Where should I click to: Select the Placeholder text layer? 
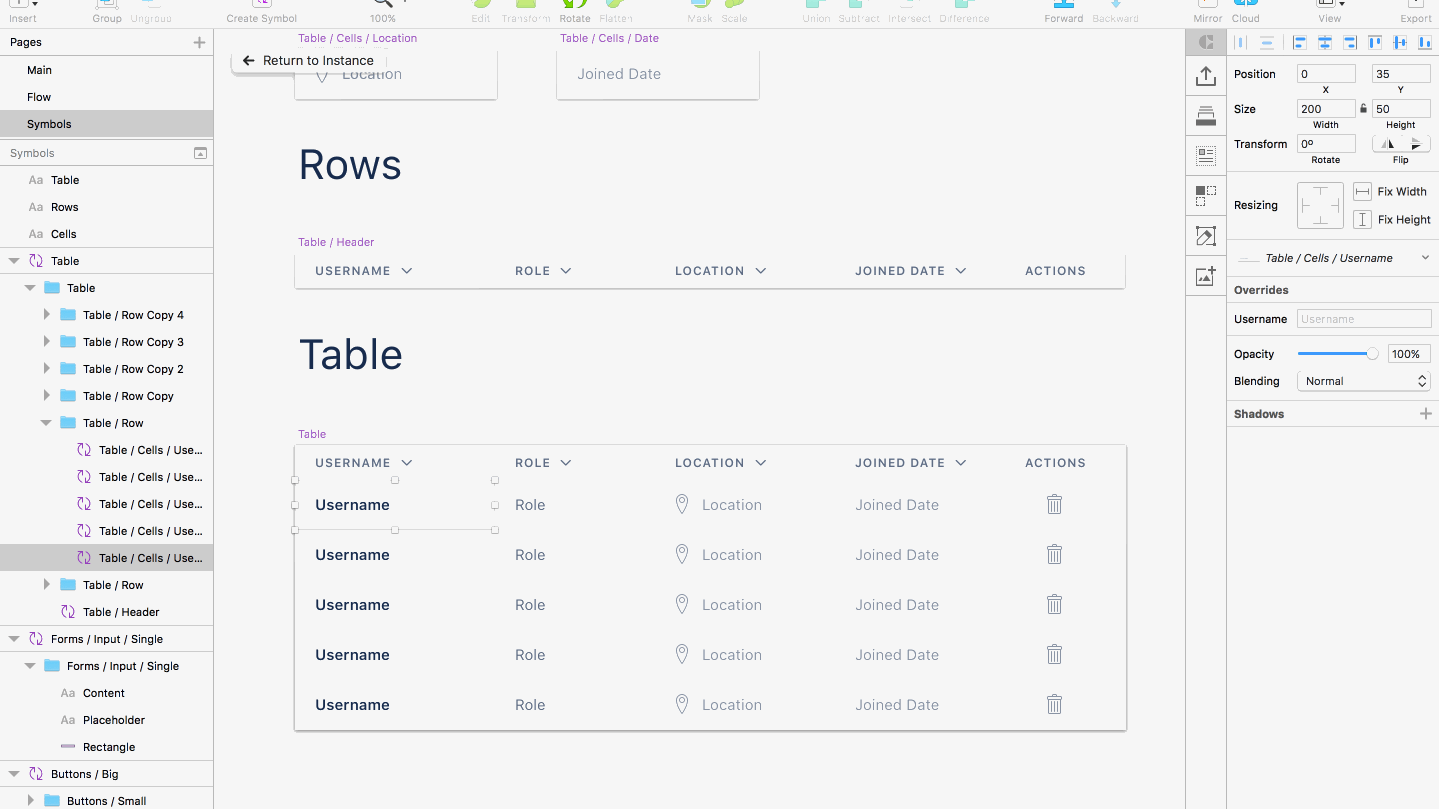114,720
